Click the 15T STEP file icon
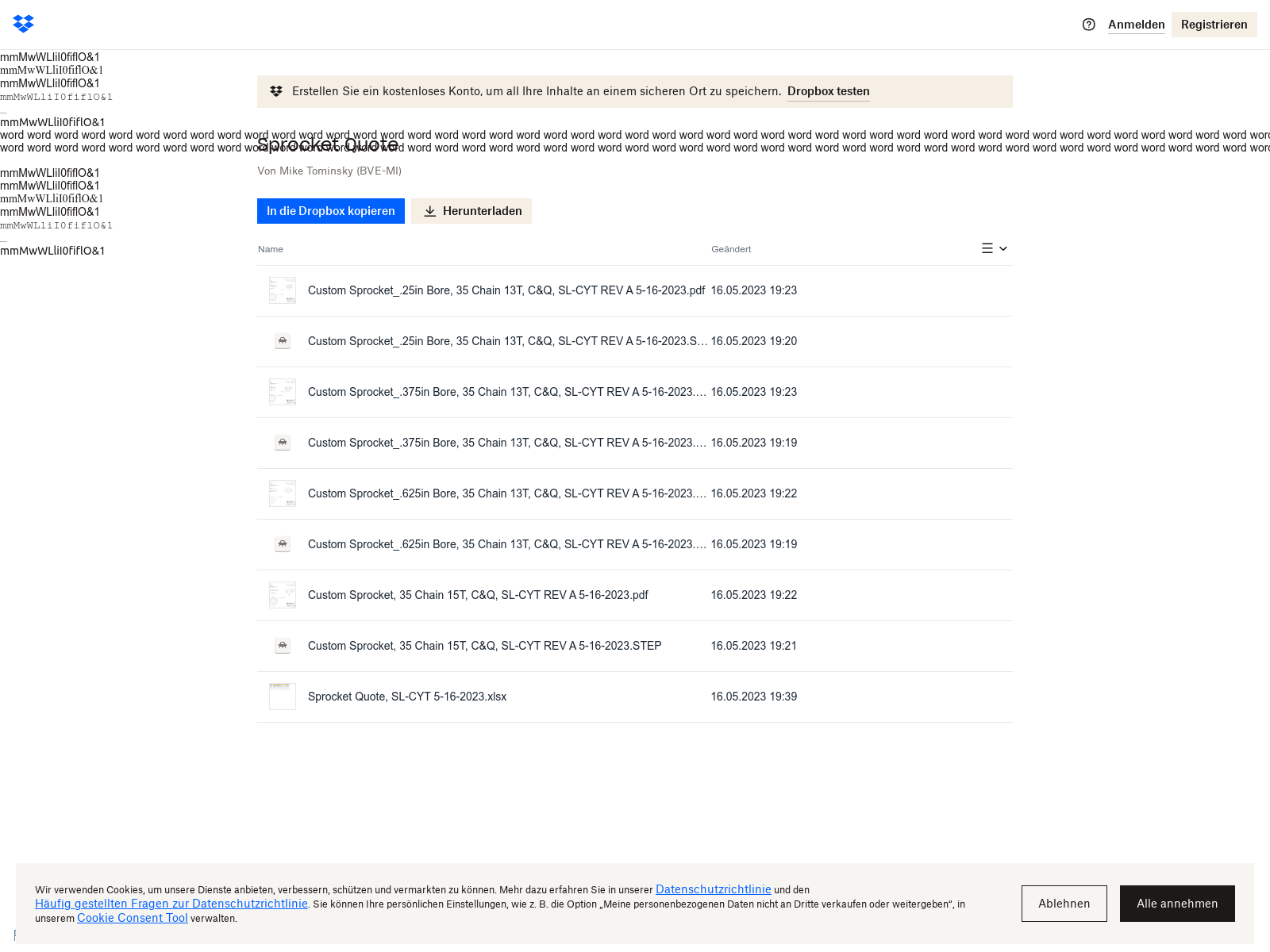The width and height of the screenshot is (1270, 952). (x=283, y=646)
